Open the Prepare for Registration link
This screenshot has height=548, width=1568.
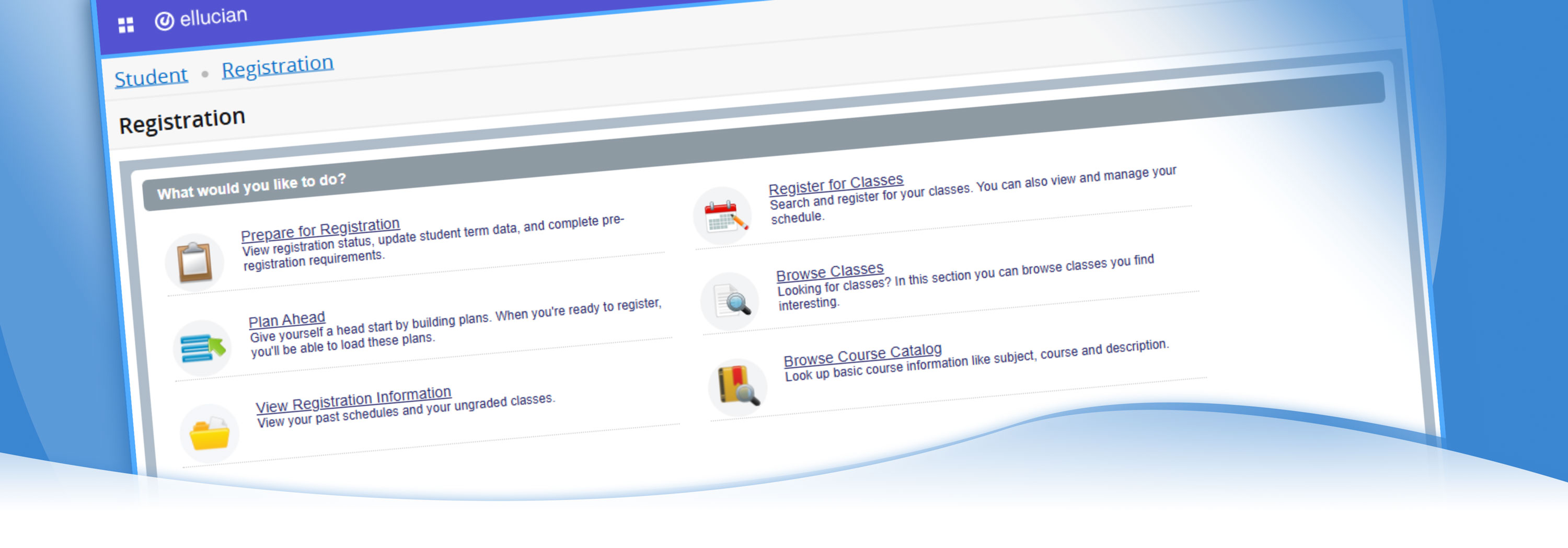pyautogui.click(x=320, y=230)
